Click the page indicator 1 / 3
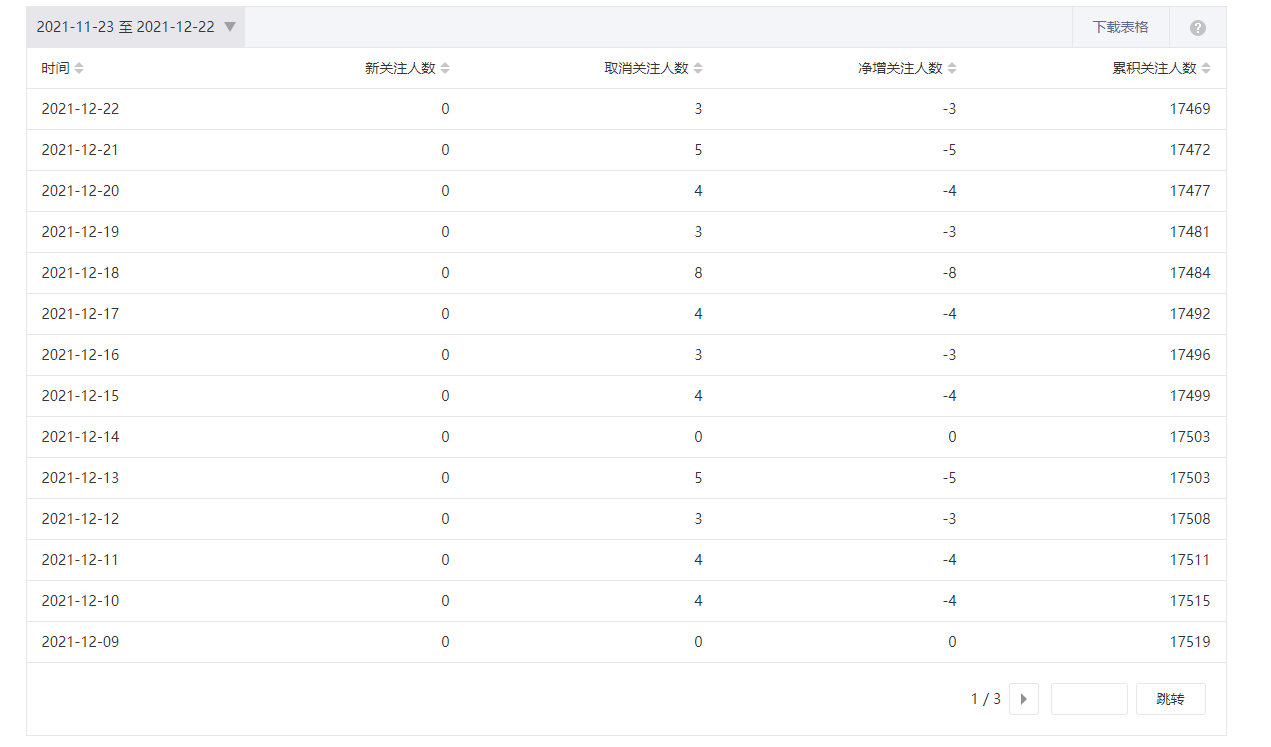The image size is (1271, 747). pos(986,699)
